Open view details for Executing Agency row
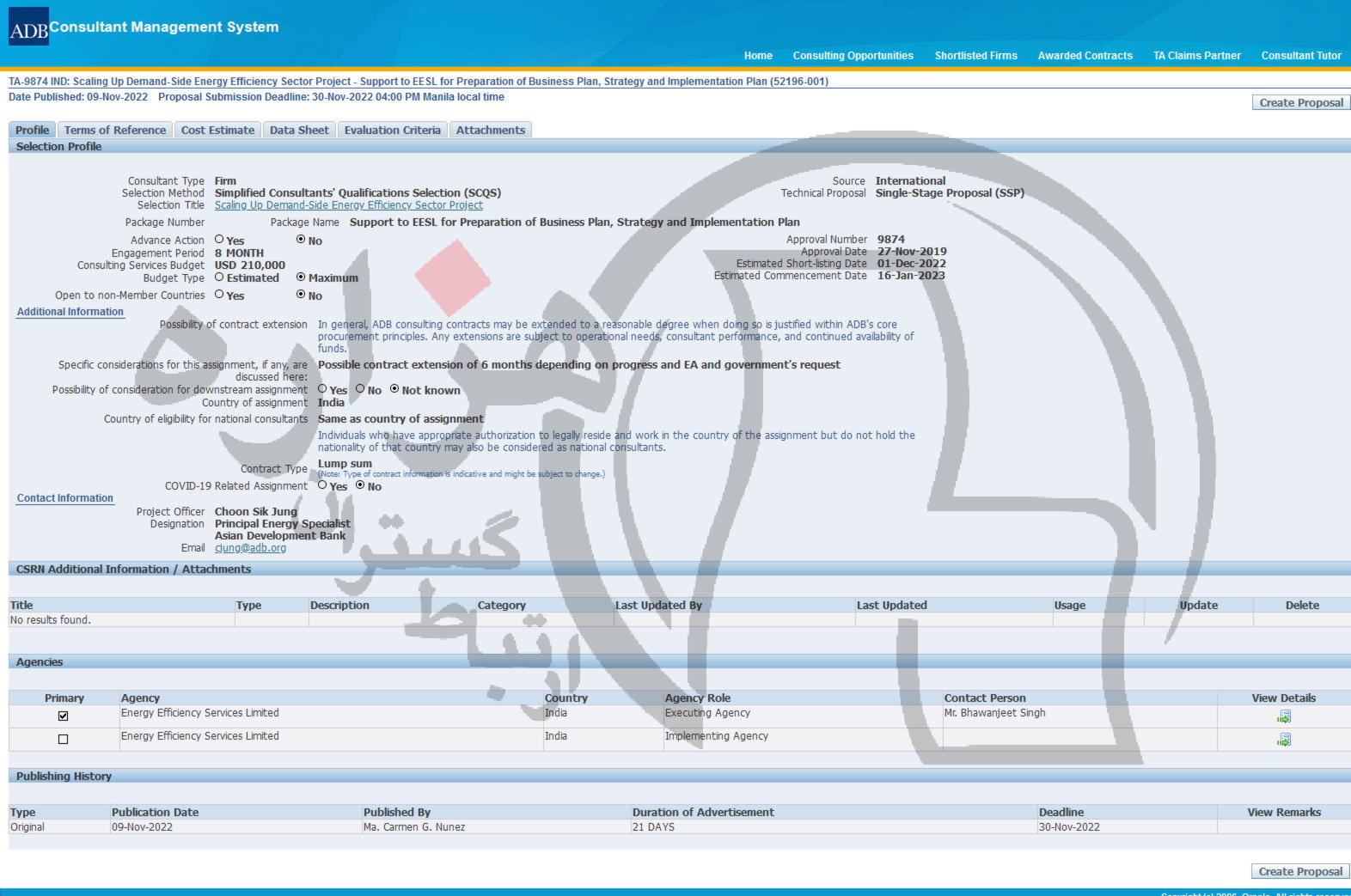 click(1284, 716)
